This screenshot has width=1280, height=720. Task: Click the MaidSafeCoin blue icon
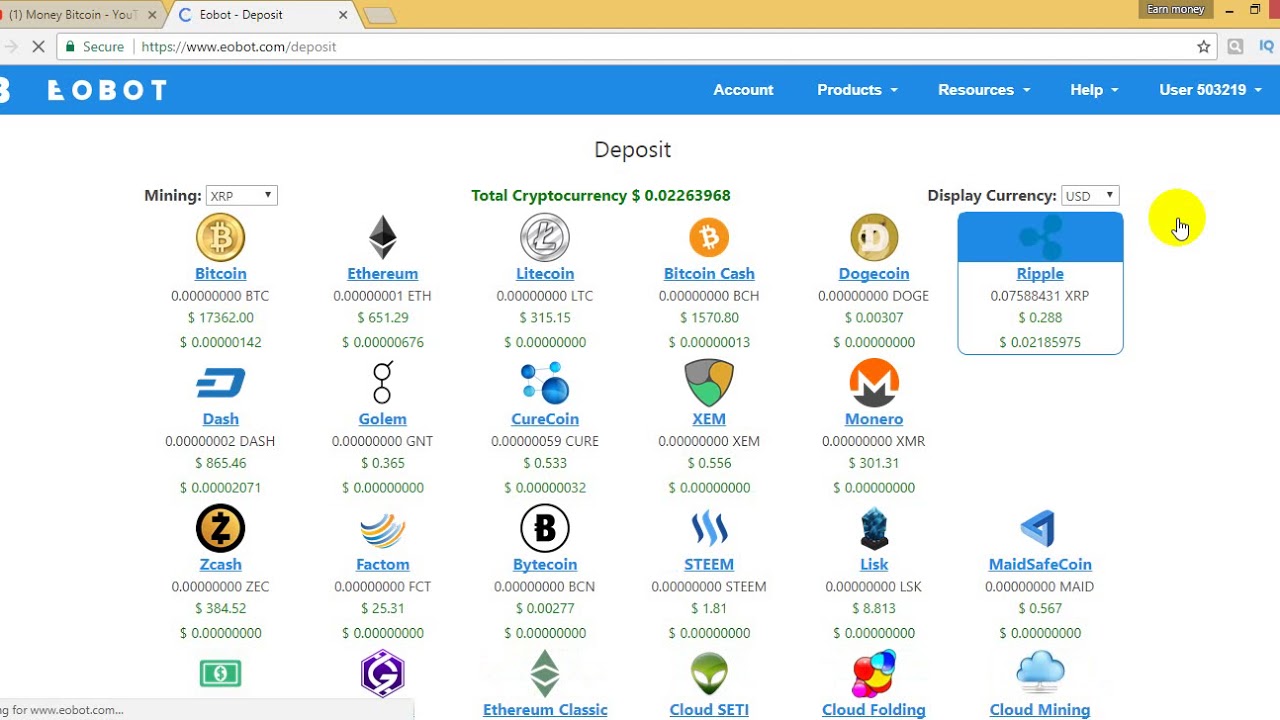[x=1038, y=529]
